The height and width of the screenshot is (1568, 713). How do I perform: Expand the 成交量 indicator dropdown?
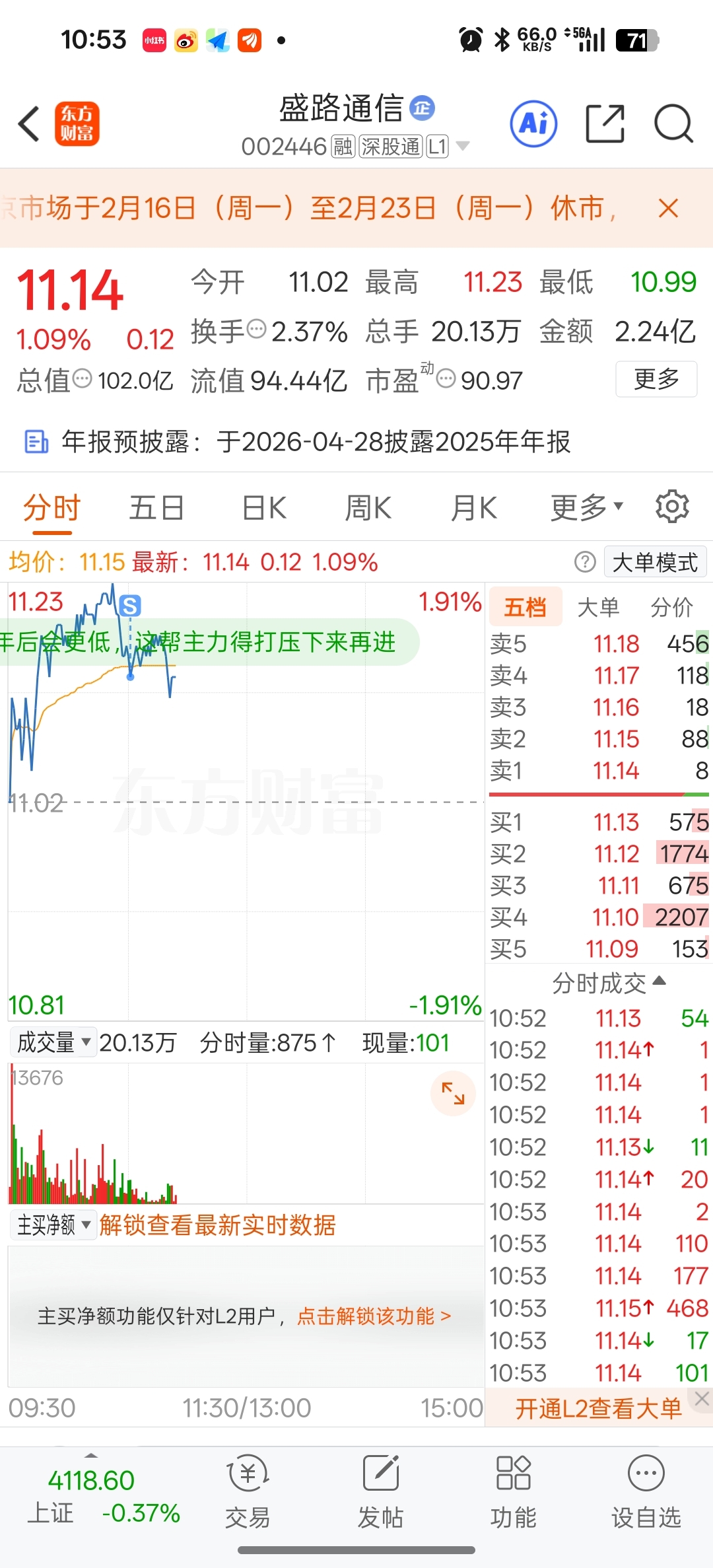(x=53, y=1042)
